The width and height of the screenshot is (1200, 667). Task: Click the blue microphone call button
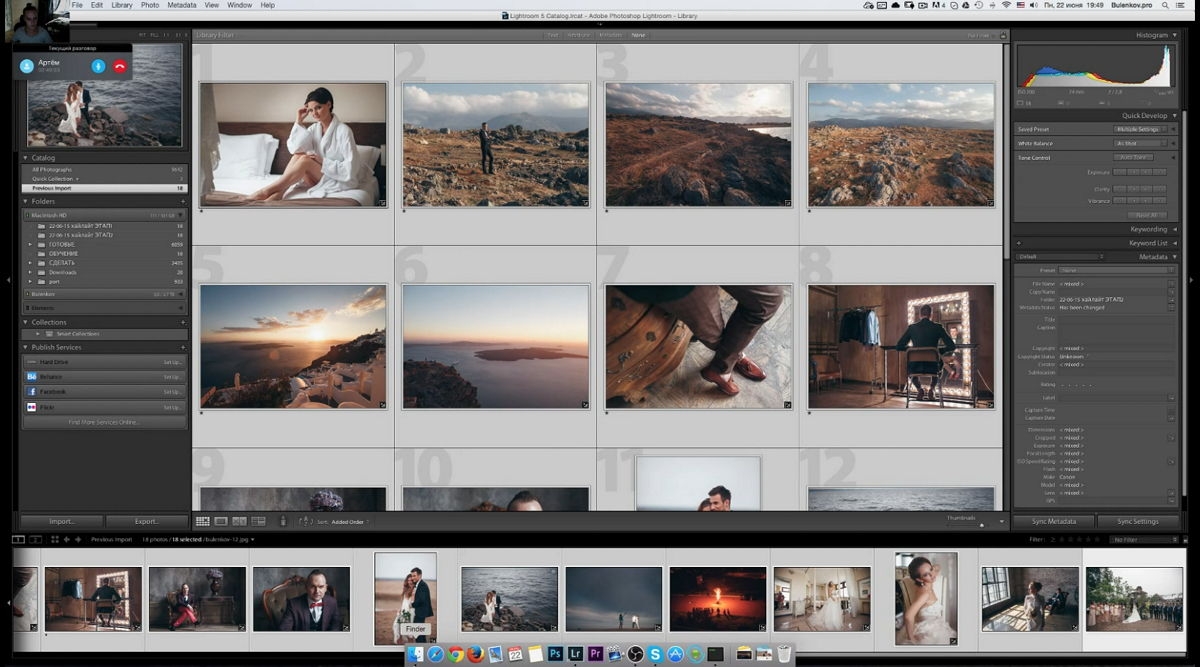pyautogui.click(x=98, y=66)
